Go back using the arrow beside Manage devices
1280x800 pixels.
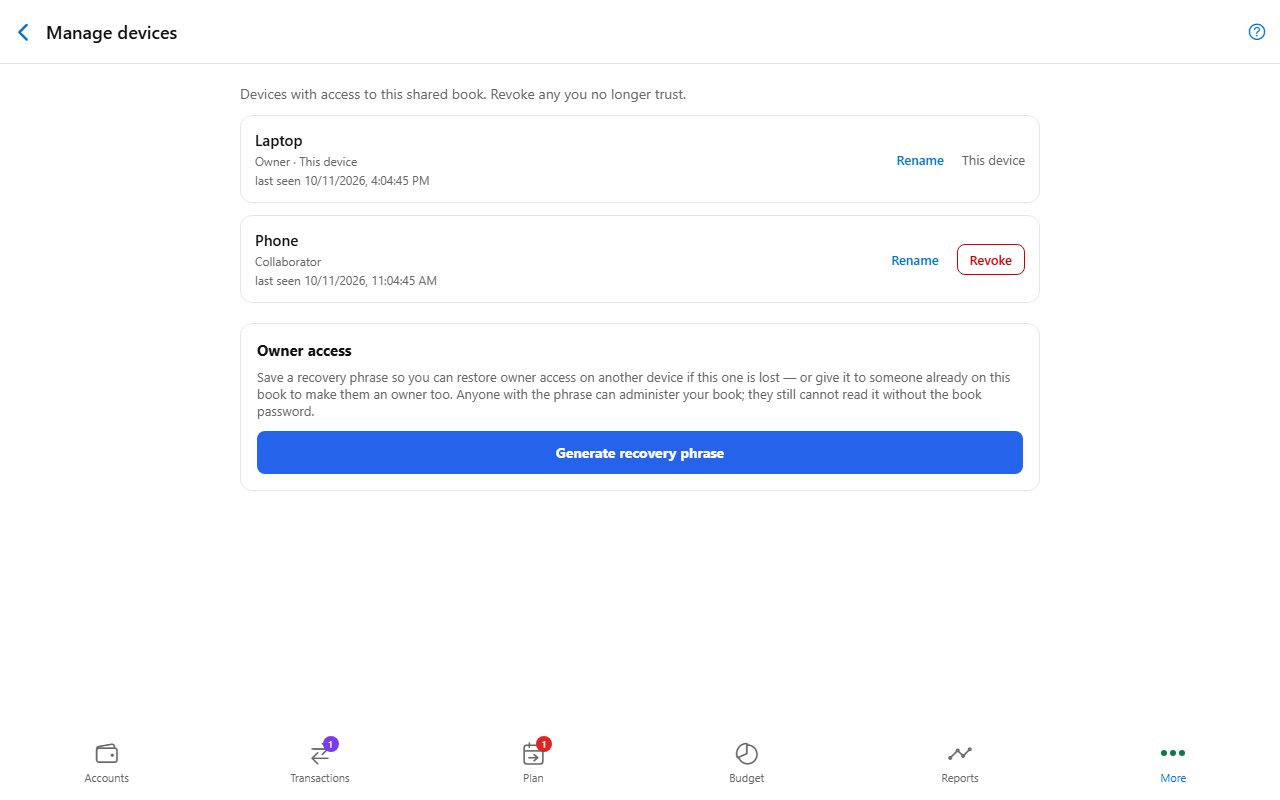[24, 33]
